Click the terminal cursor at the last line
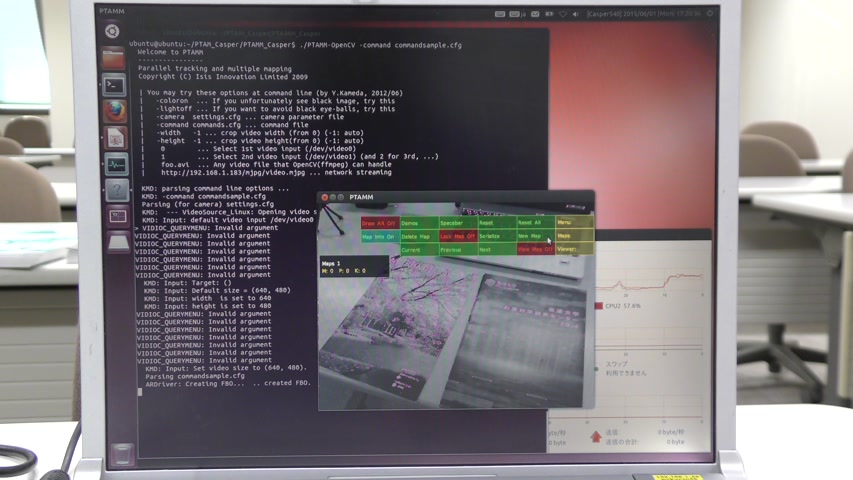This screenshot has width=853, height=480. pos(140,391)
